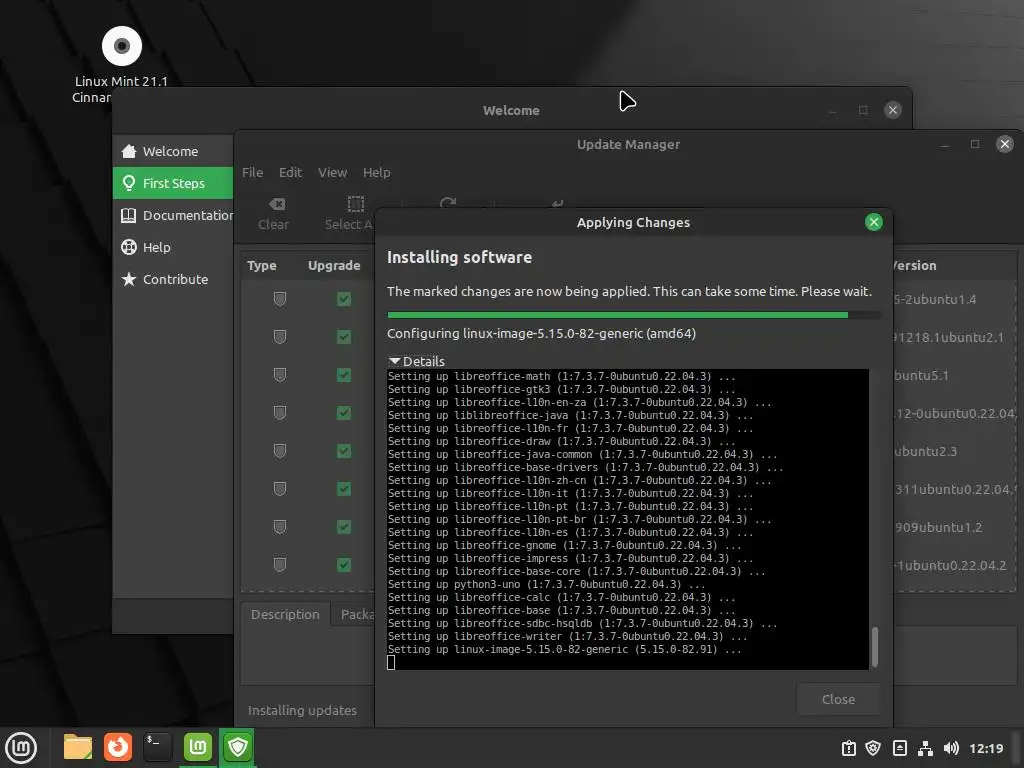The height and width of the screenshot is (768, 1024).
Task: Switch to the partially hidden Packages tab
Action: tap(353, 615)
